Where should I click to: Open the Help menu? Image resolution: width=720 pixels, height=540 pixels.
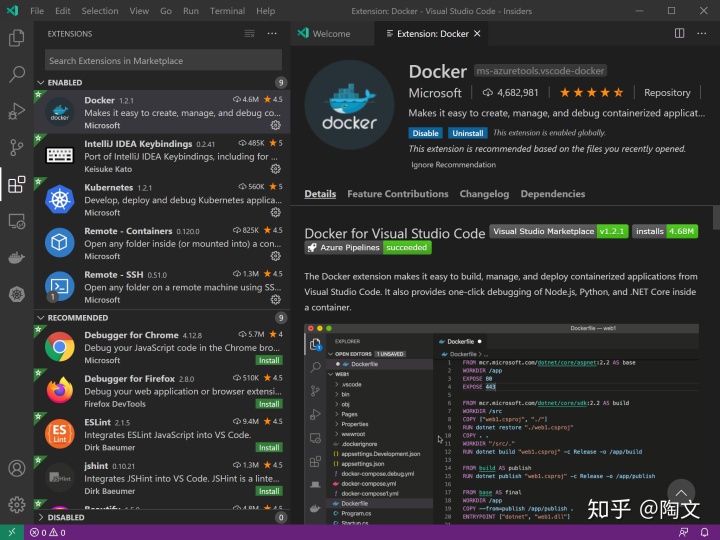coord(265,11)
